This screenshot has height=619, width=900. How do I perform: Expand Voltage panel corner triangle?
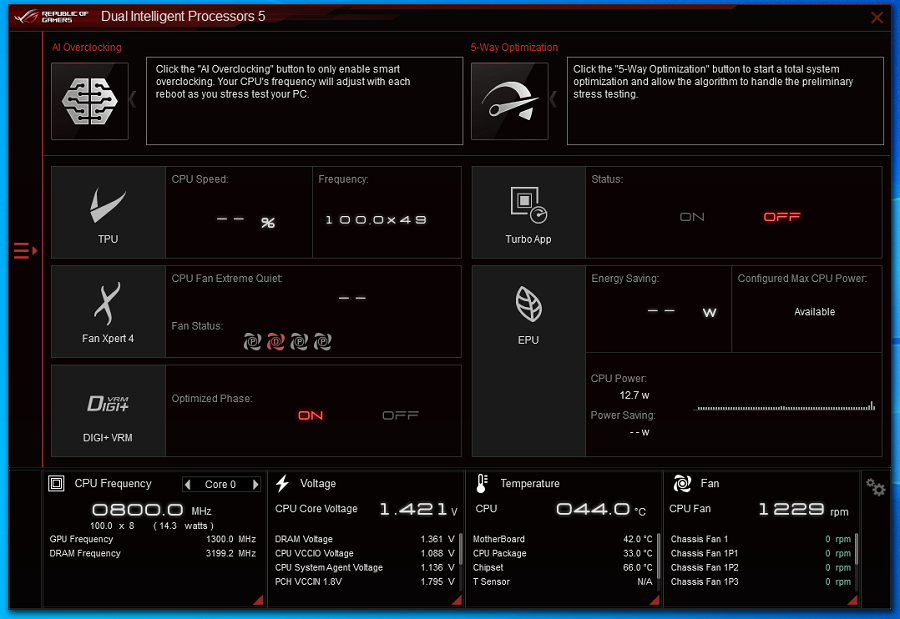(457, 600)
